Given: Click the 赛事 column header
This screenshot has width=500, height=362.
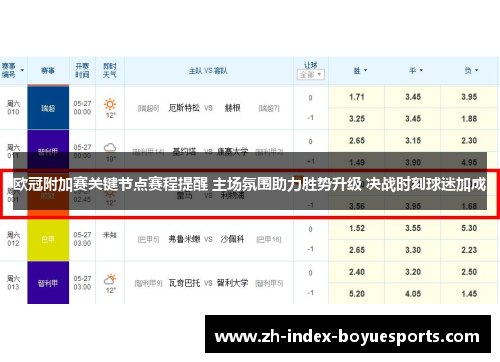Looking at the screenshot, I should 48,71.
